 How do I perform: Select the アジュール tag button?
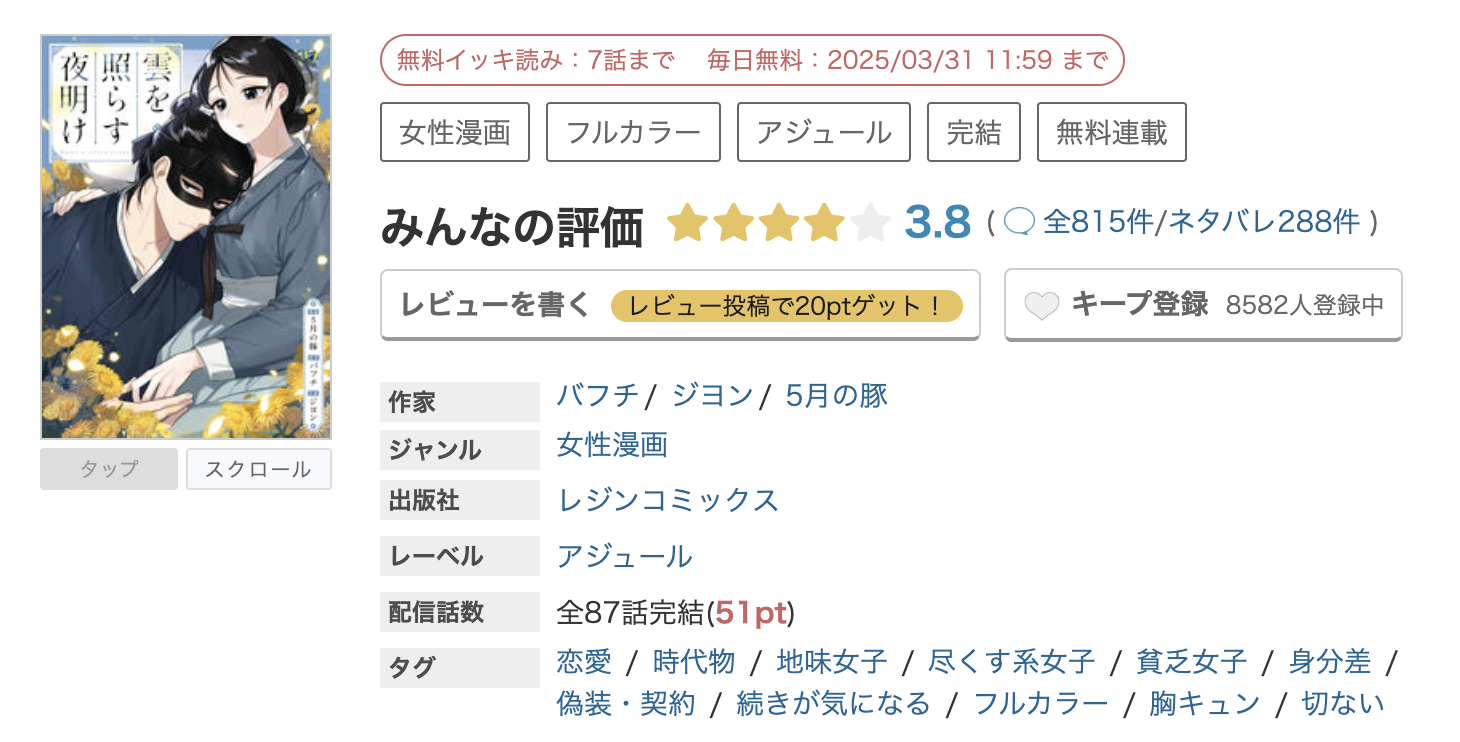pyautogui.click(x=824, y=132)
